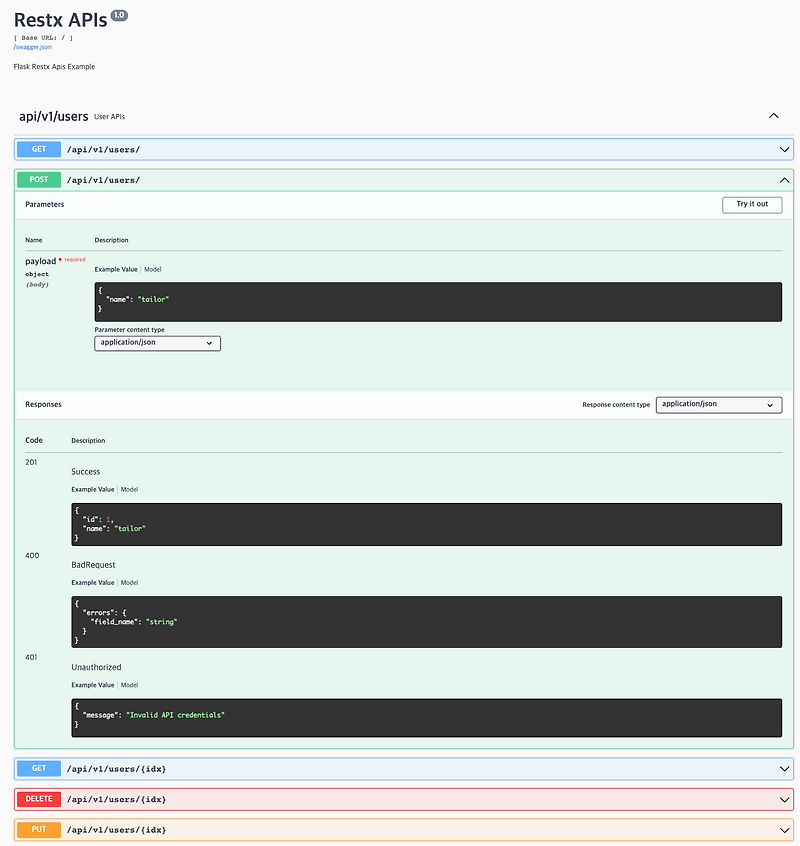This screenshot has height=846, width=800.
Task: Expand the GET /api/v1/users/ operation
Action: click(784, 149)
